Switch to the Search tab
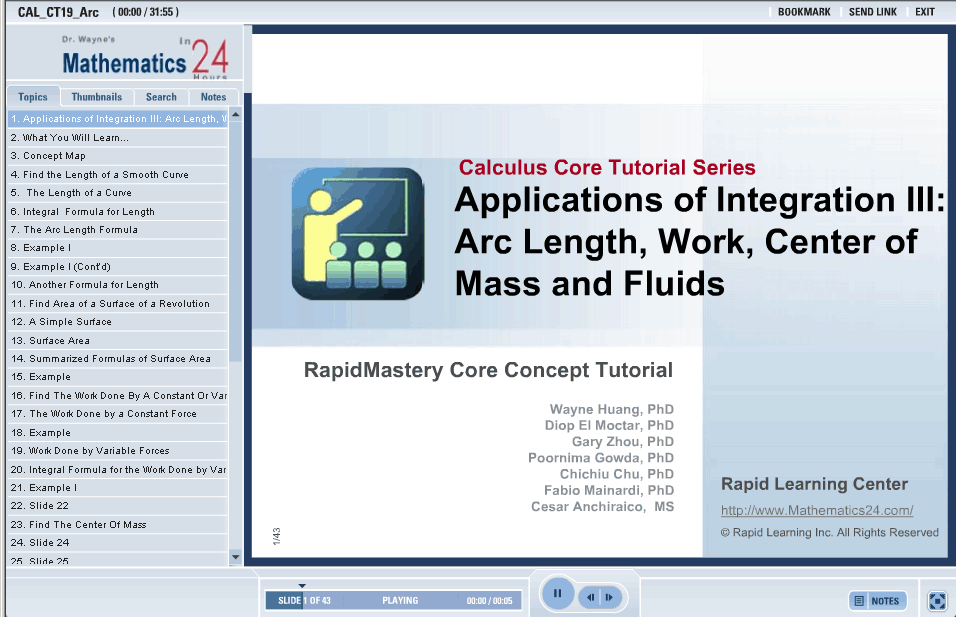The height and width of the screenshot is (617, 956). click(161, 96)
